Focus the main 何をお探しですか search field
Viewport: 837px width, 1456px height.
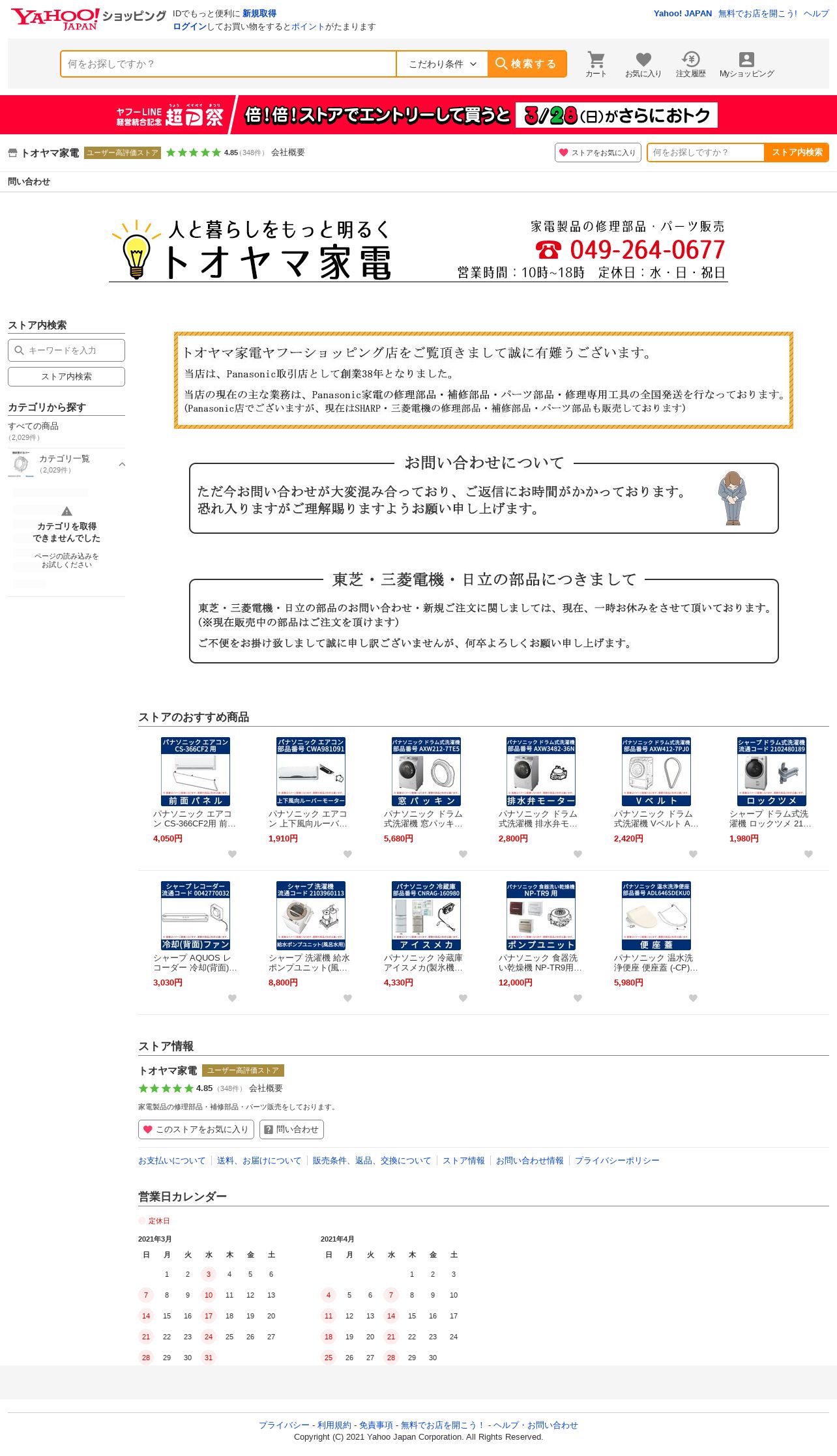[x=228, y=64]
